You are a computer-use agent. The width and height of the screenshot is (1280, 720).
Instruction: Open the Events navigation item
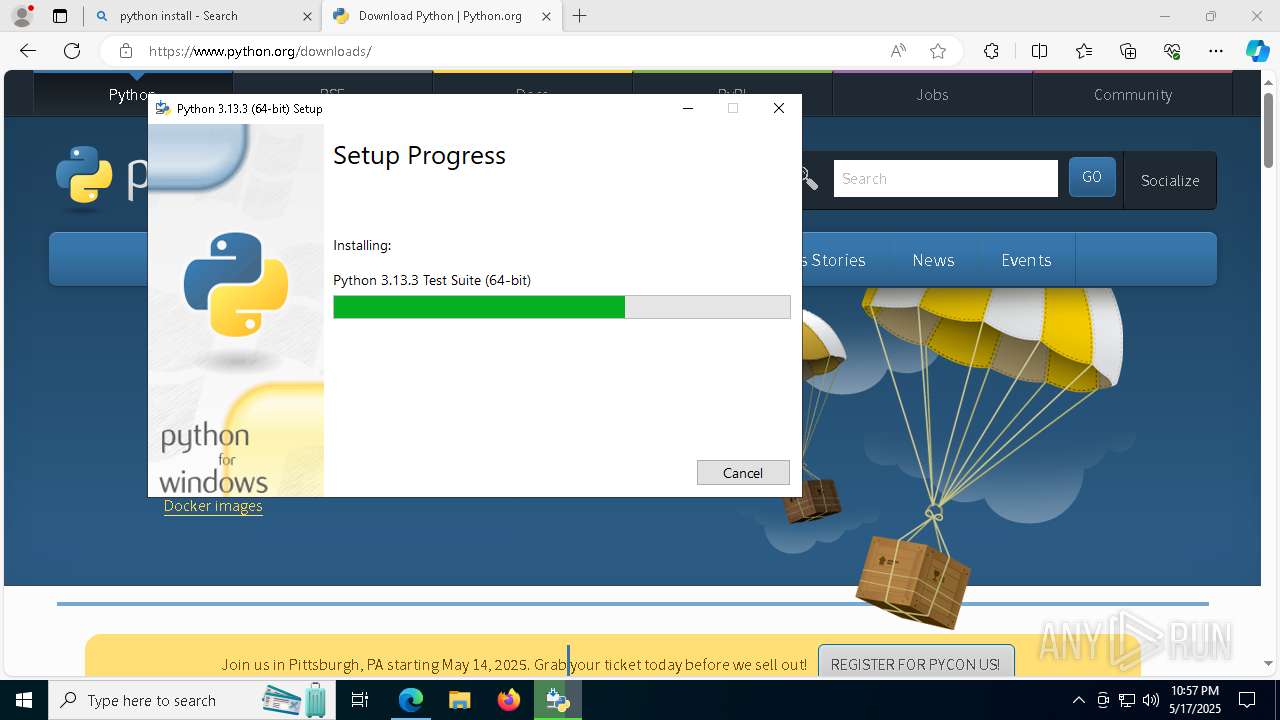click(1026, 260)
